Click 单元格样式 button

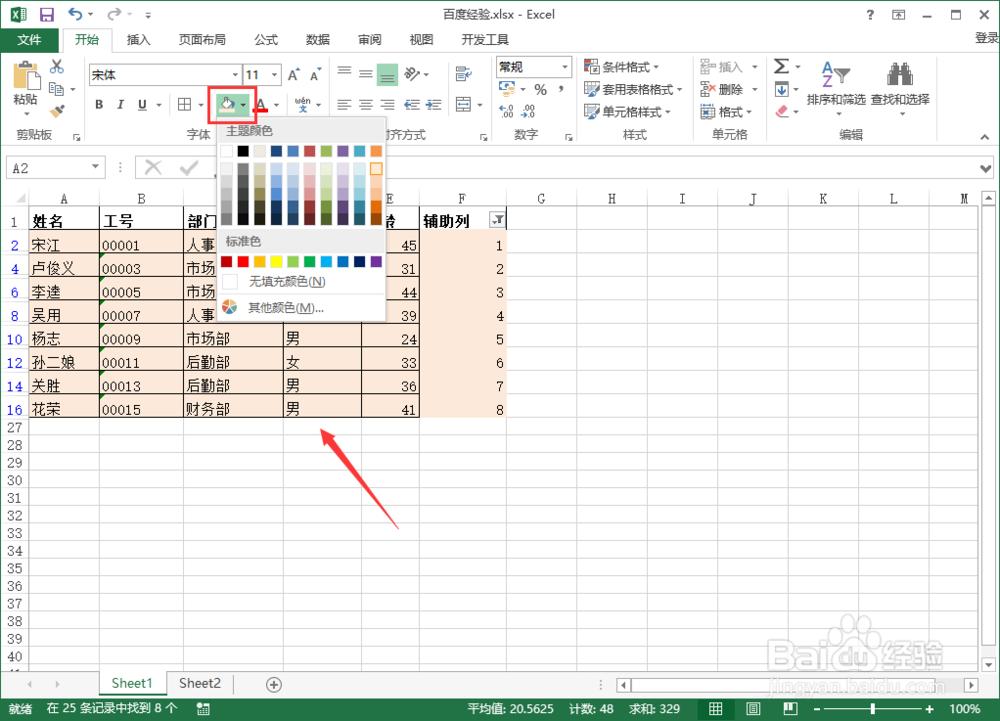(628, 112)
